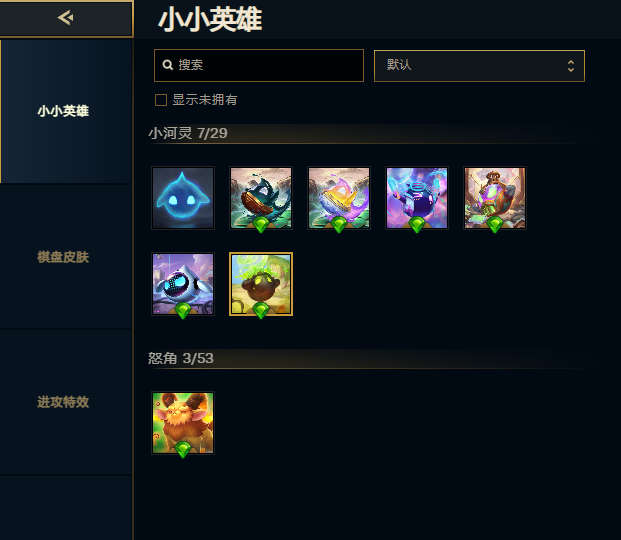Click into the 搜索 search field

click(259, 65)
